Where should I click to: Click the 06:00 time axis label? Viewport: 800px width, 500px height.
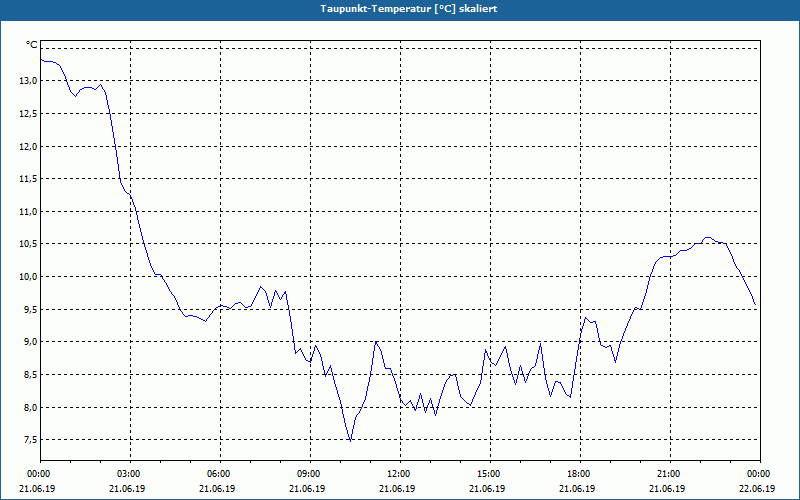tap(220, 474)
